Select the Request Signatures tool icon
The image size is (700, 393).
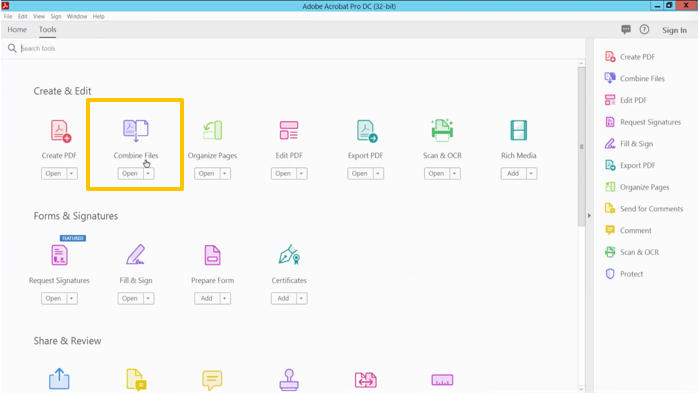[x=59, y=255]
